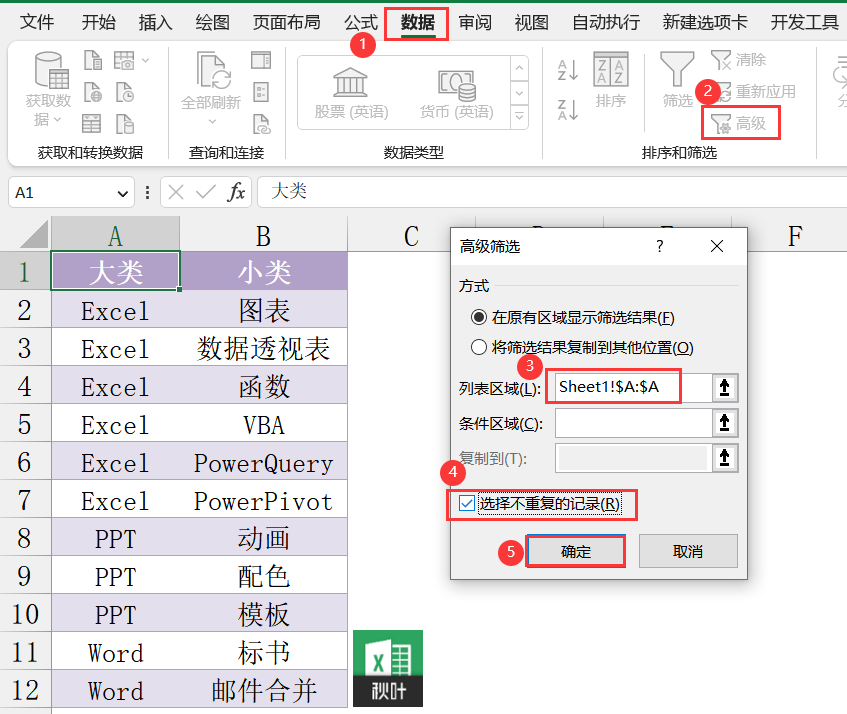Click the 全部刷新 (Refresh All) icon
This screenshot has height=714, width=847.
[x=212, y=70]
